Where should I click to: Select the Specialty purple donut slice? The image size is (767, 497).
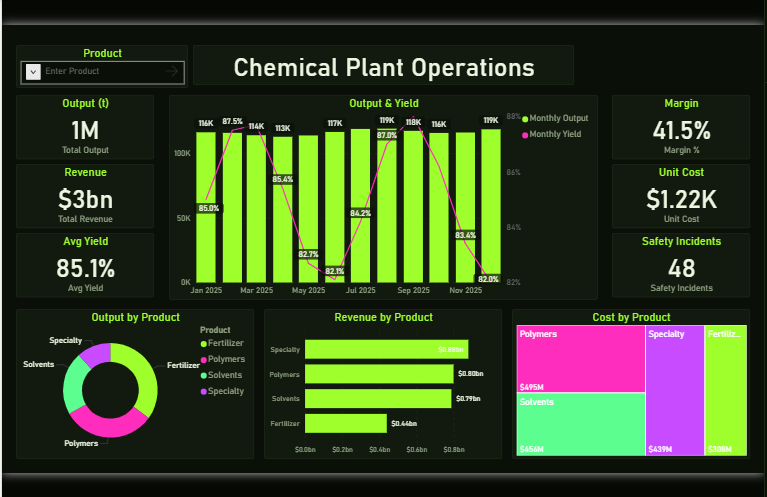[x=97, y=353]
